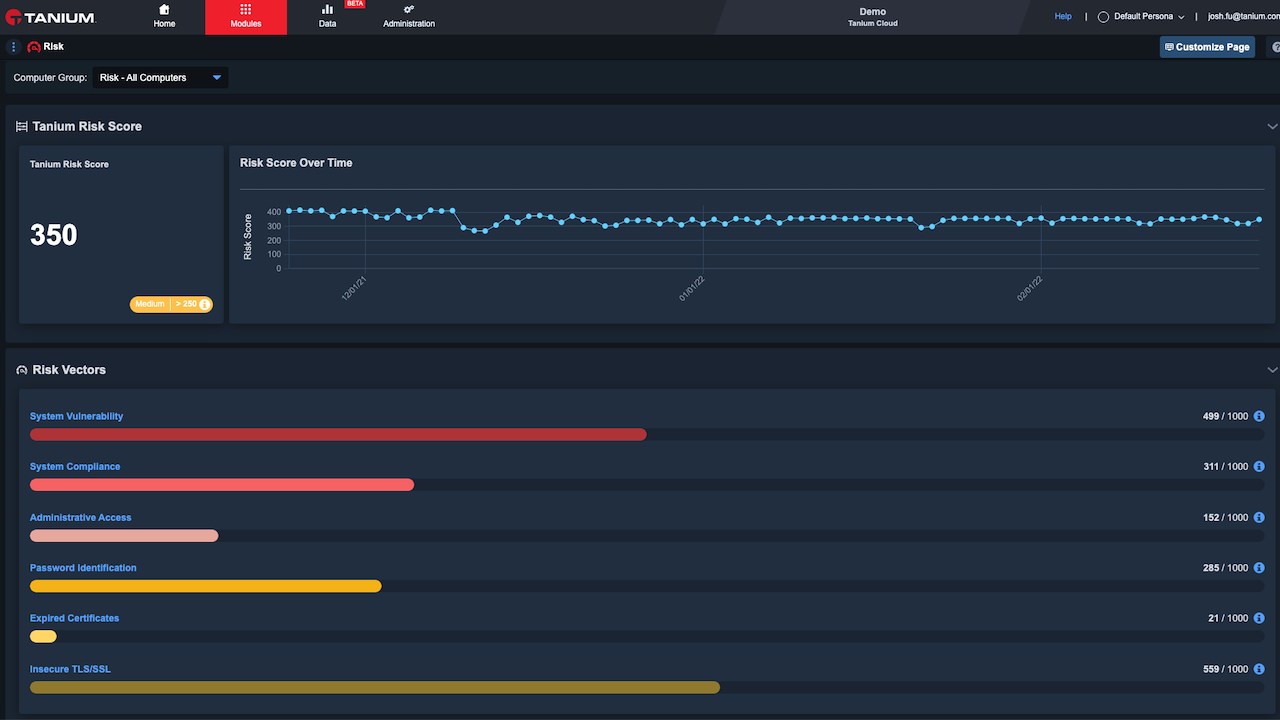The width and height of the screenshot is (1280, 720).
Task: Click the System Vulnerability progress bar
Action: (x=647, y=435)
